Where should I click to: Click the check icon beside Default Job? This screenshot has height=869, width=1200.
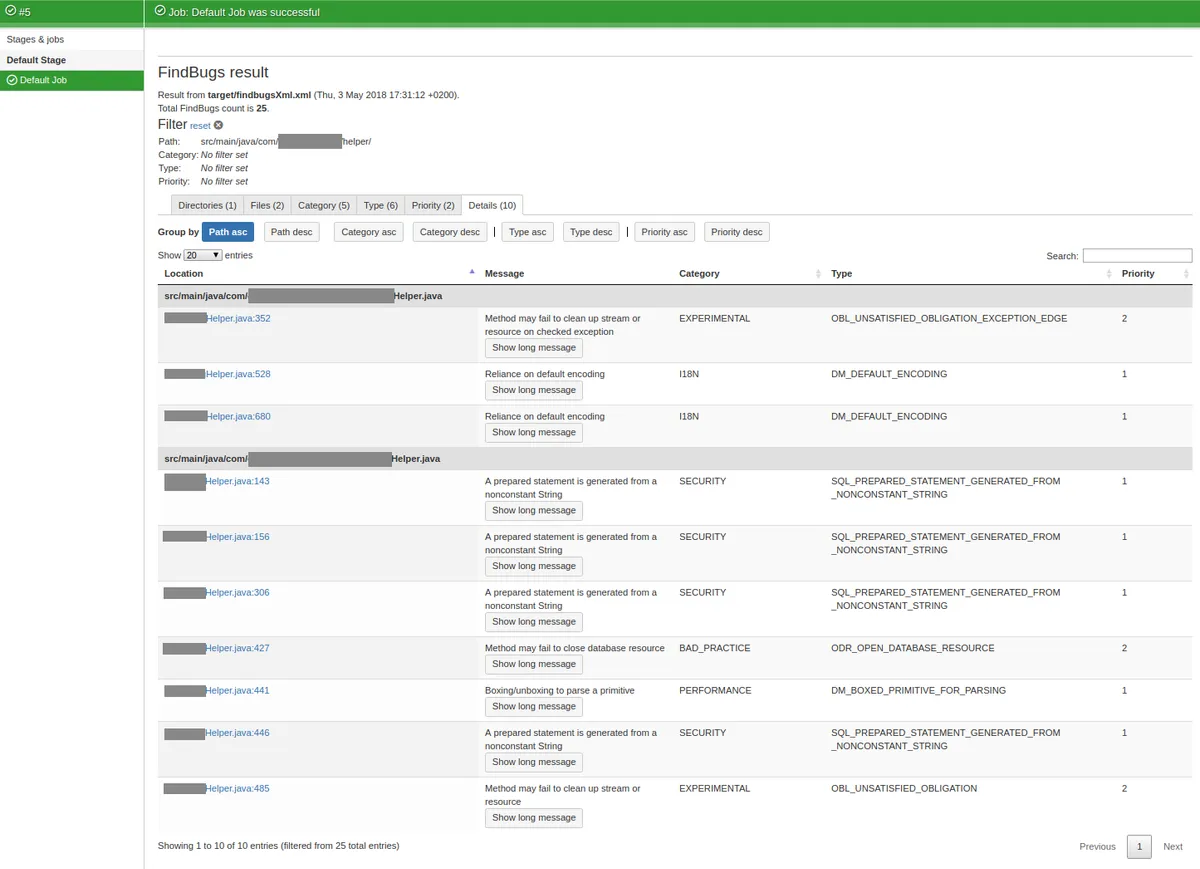(12, 80)
